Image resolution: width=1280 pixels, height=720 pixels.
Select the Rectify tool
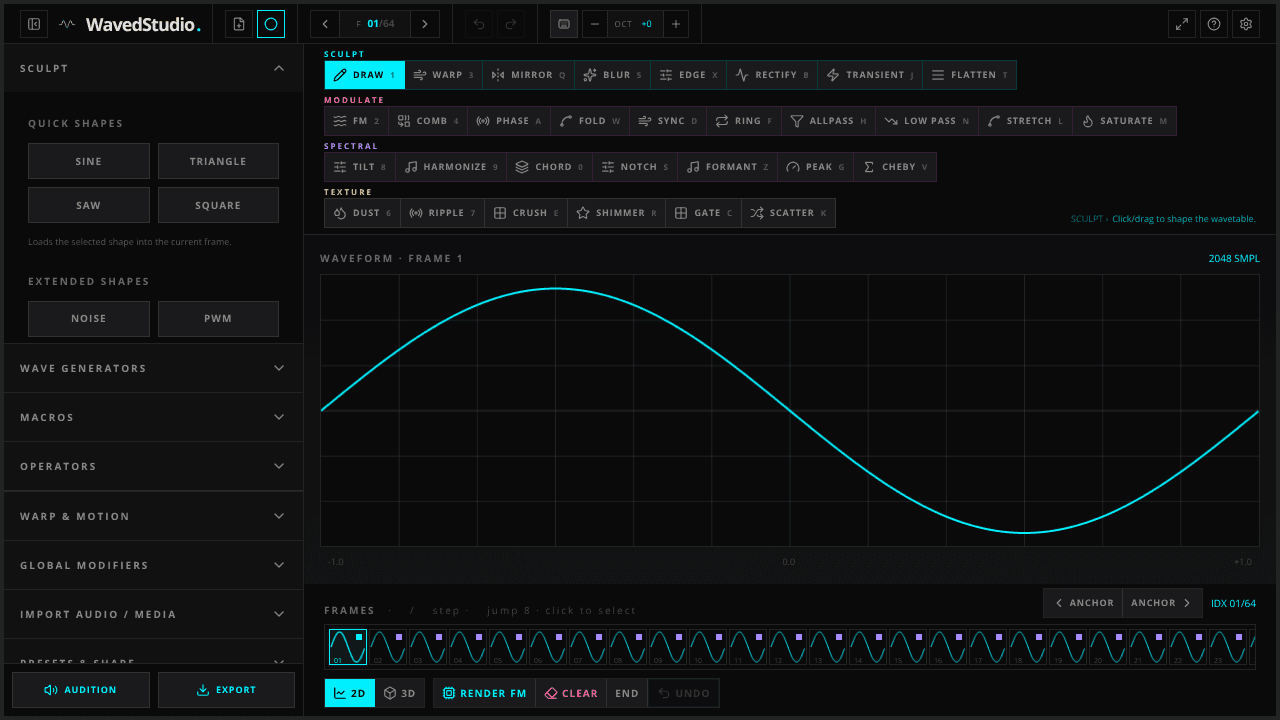pyautogui.click(x=772, y=75)
